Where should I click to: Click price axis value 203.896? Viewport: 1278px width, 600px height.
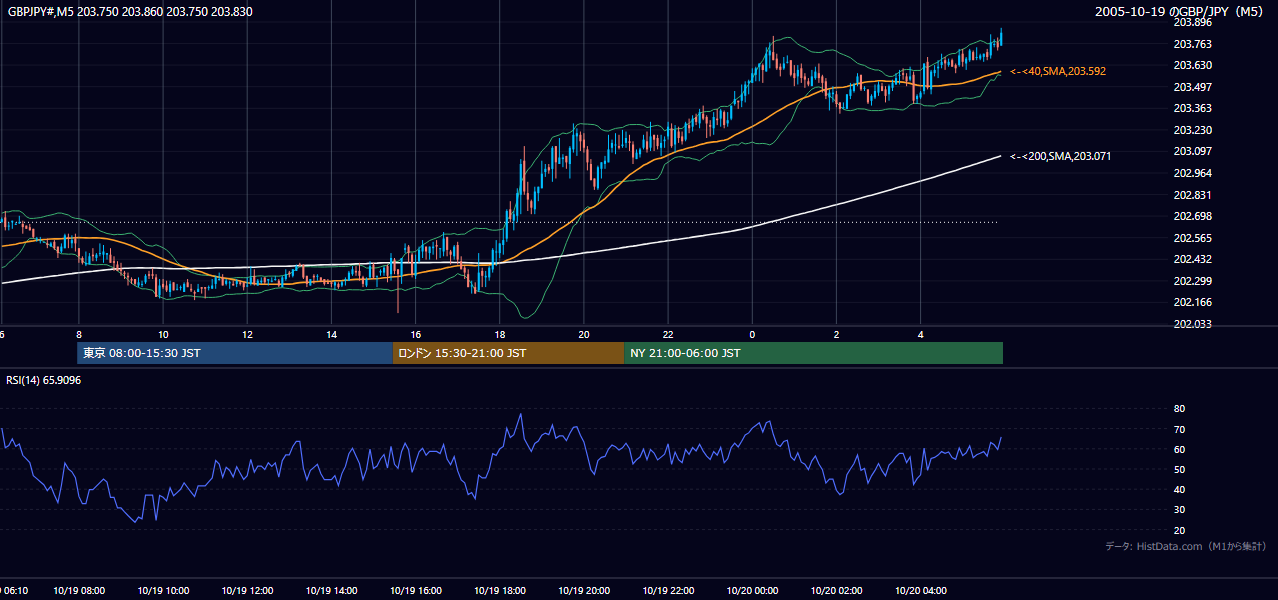pyautogui.click(x=1192, y=22)
